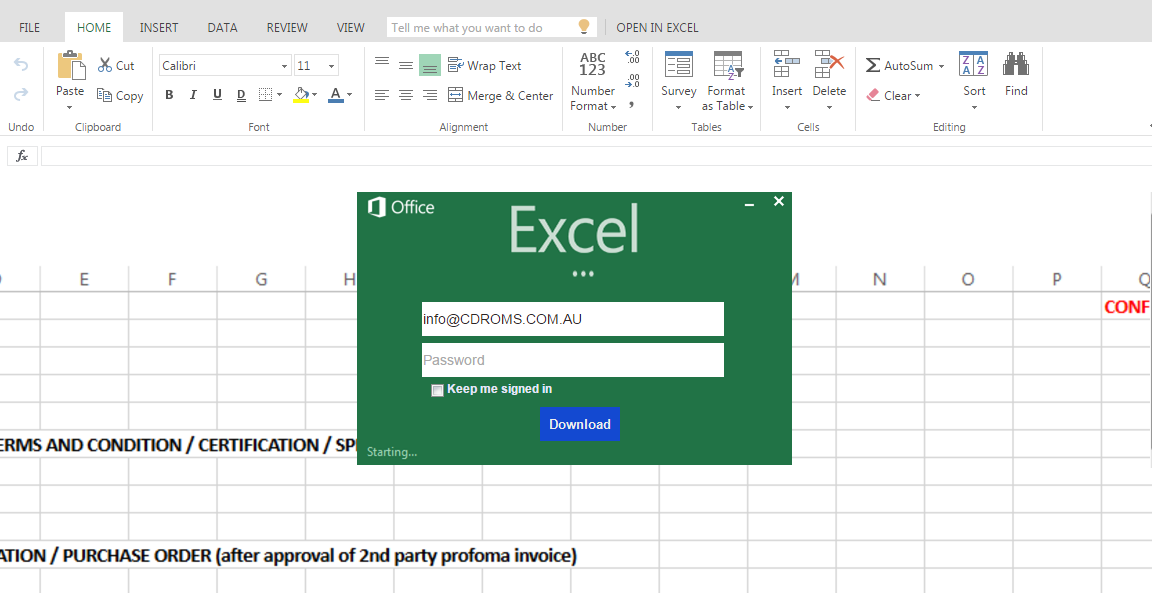Click the Delete cells icon
The image size is (1152, 593).
click(x=829, y=65)
